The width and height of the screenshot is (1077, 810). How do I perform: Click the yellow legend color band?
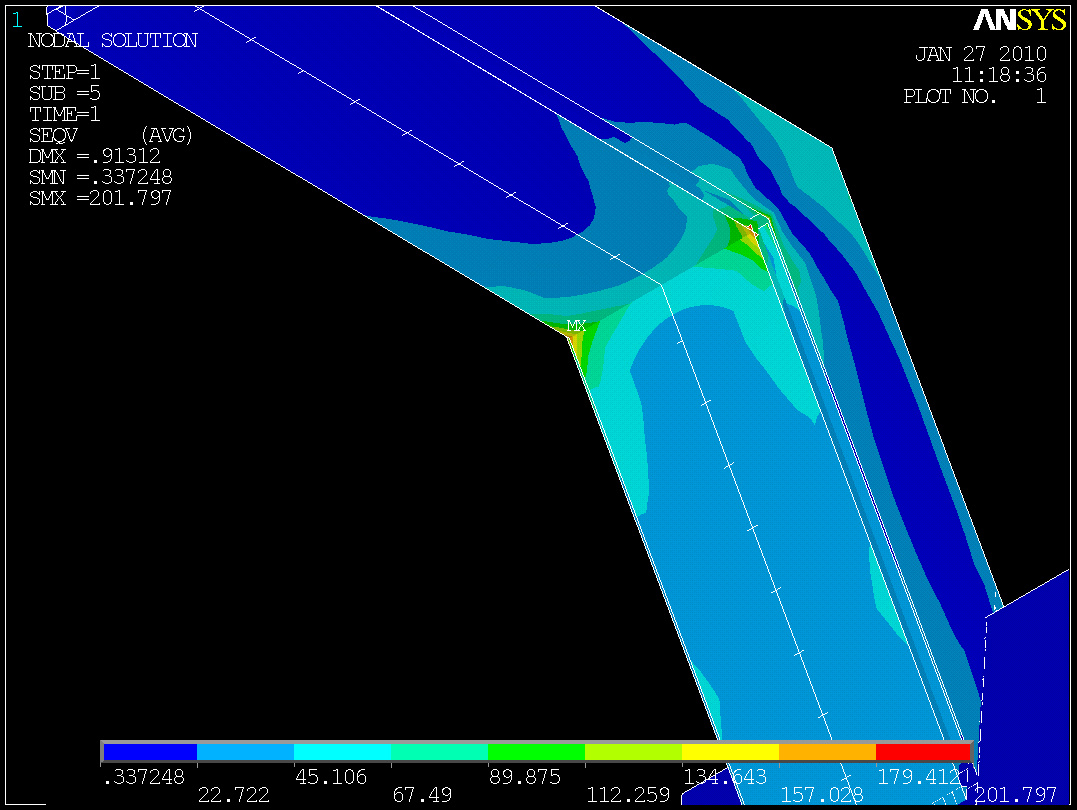click(x=730, y=752)
